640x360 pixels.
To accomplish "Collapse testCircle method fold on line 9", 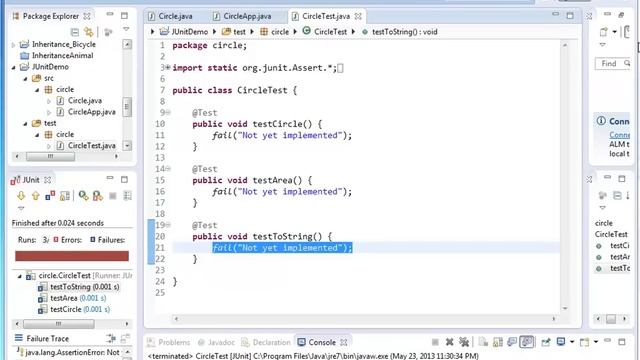I will click(x=168, y=113).
